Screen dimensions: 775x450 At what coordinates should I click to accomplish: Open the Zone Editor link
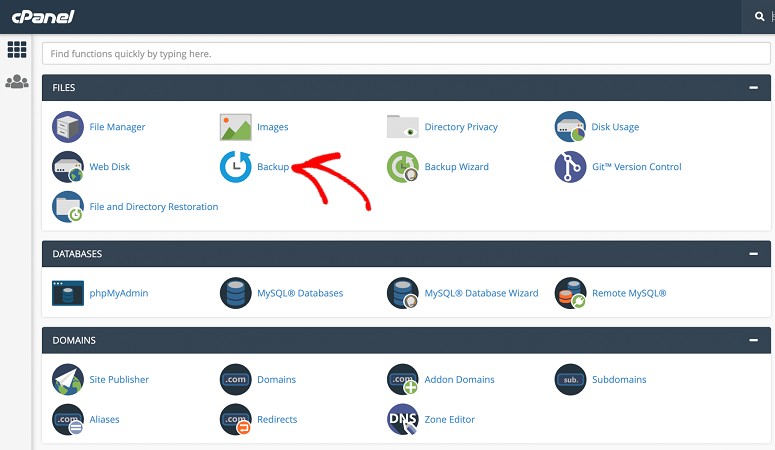click(x=449, y=419)
